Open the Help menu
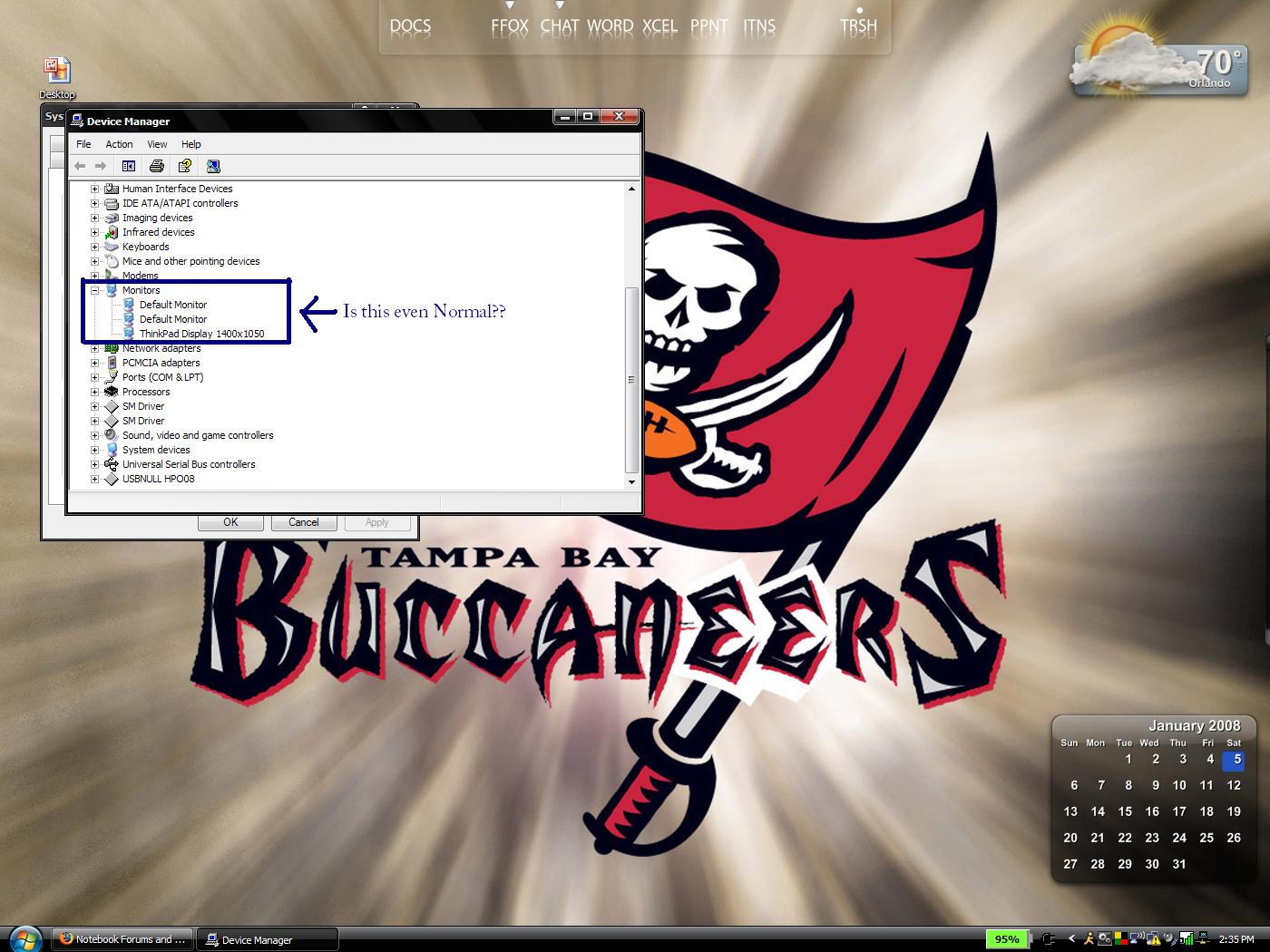 tap(191, 144)
